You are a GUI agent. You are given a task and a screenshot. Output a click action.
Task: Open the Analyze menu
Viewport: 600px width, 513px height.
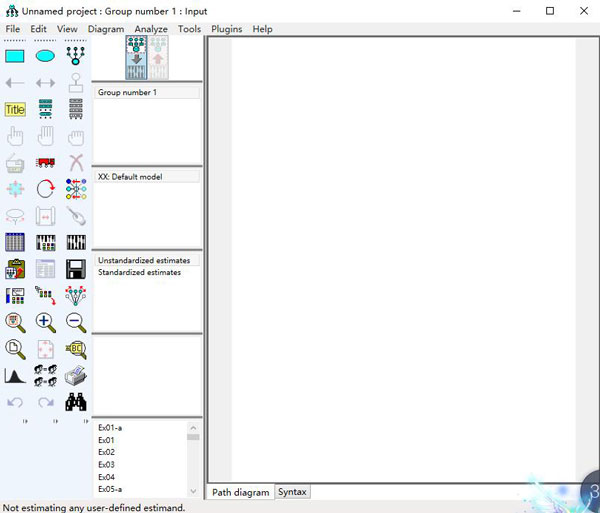click(x=151, y=29)
